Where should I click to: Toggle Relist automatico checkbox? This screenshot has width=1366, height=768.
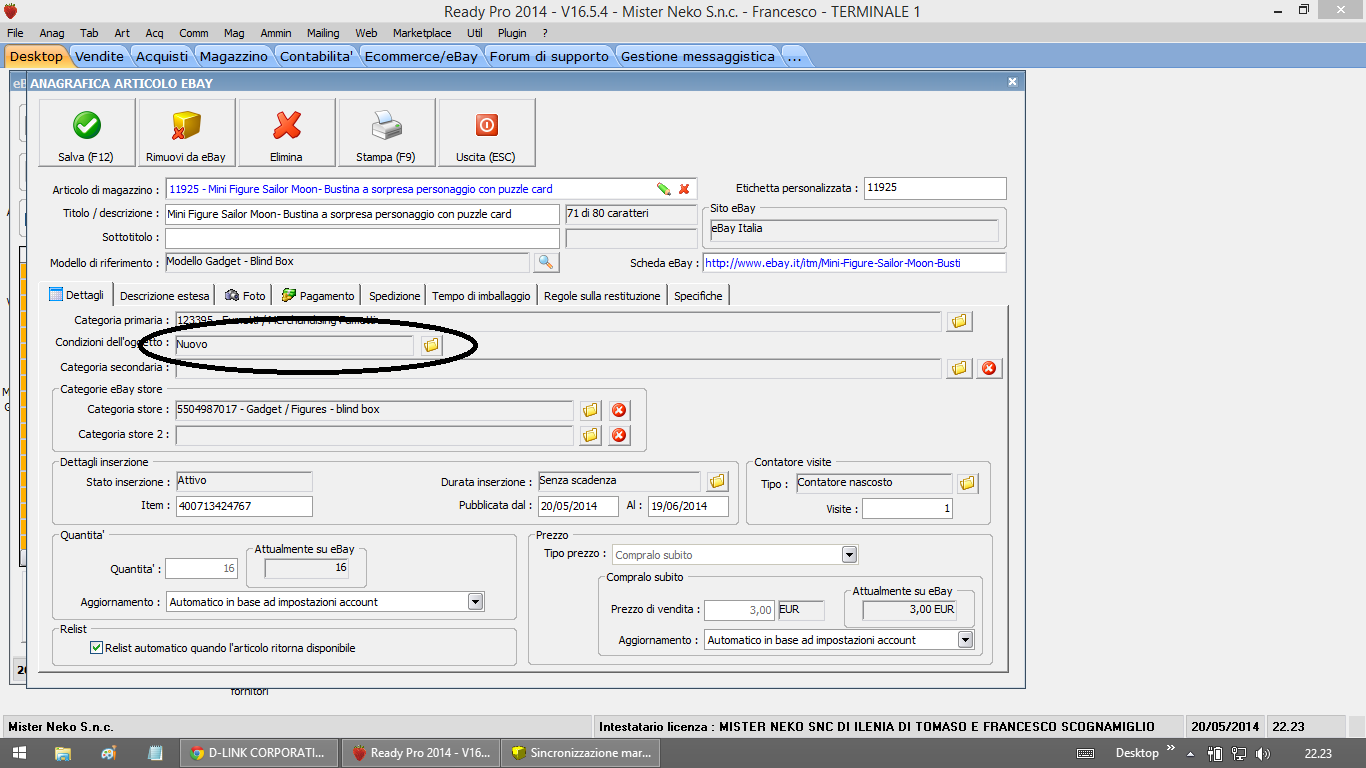[97, 648]
